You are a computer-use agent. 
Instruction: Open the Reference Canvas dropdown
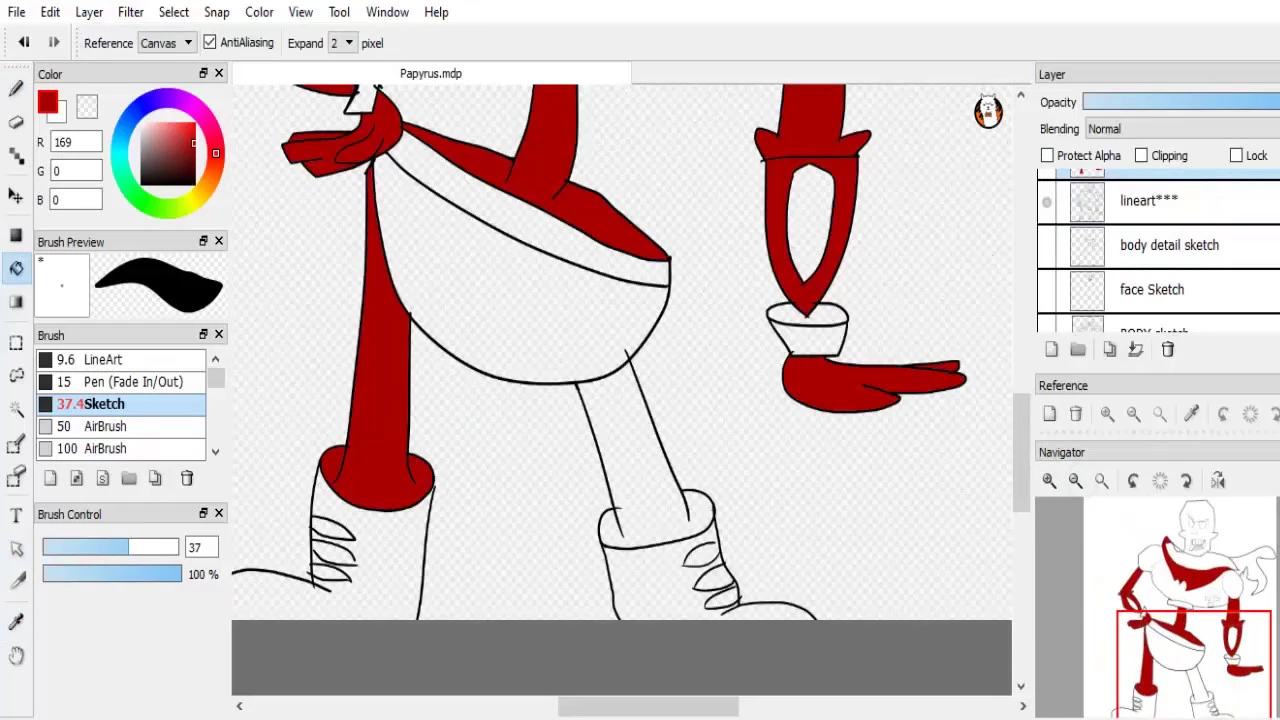pos(166,43)
